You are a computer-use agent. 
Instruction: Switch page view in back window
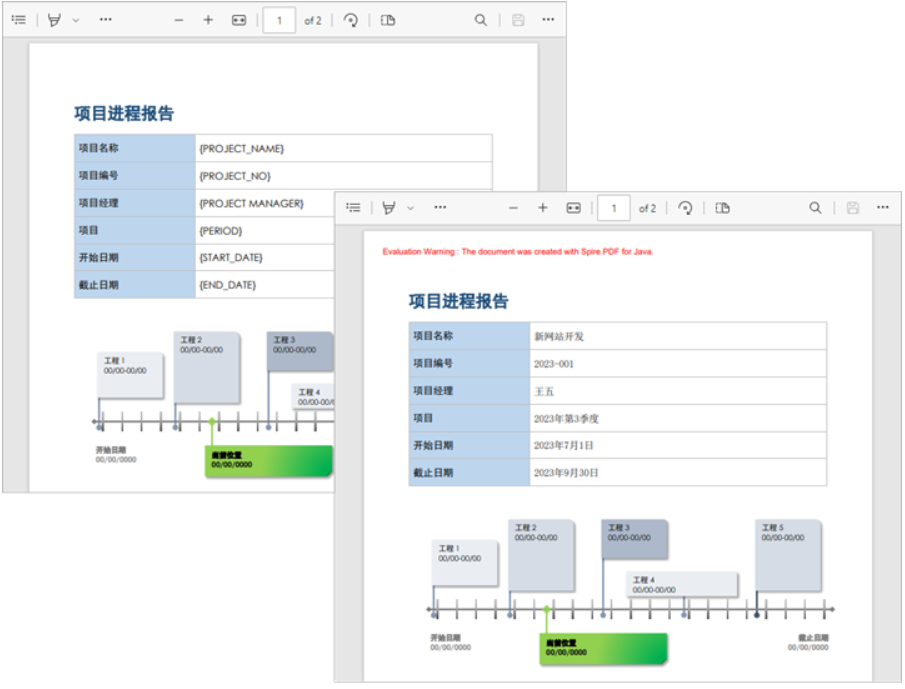(388, 20)
